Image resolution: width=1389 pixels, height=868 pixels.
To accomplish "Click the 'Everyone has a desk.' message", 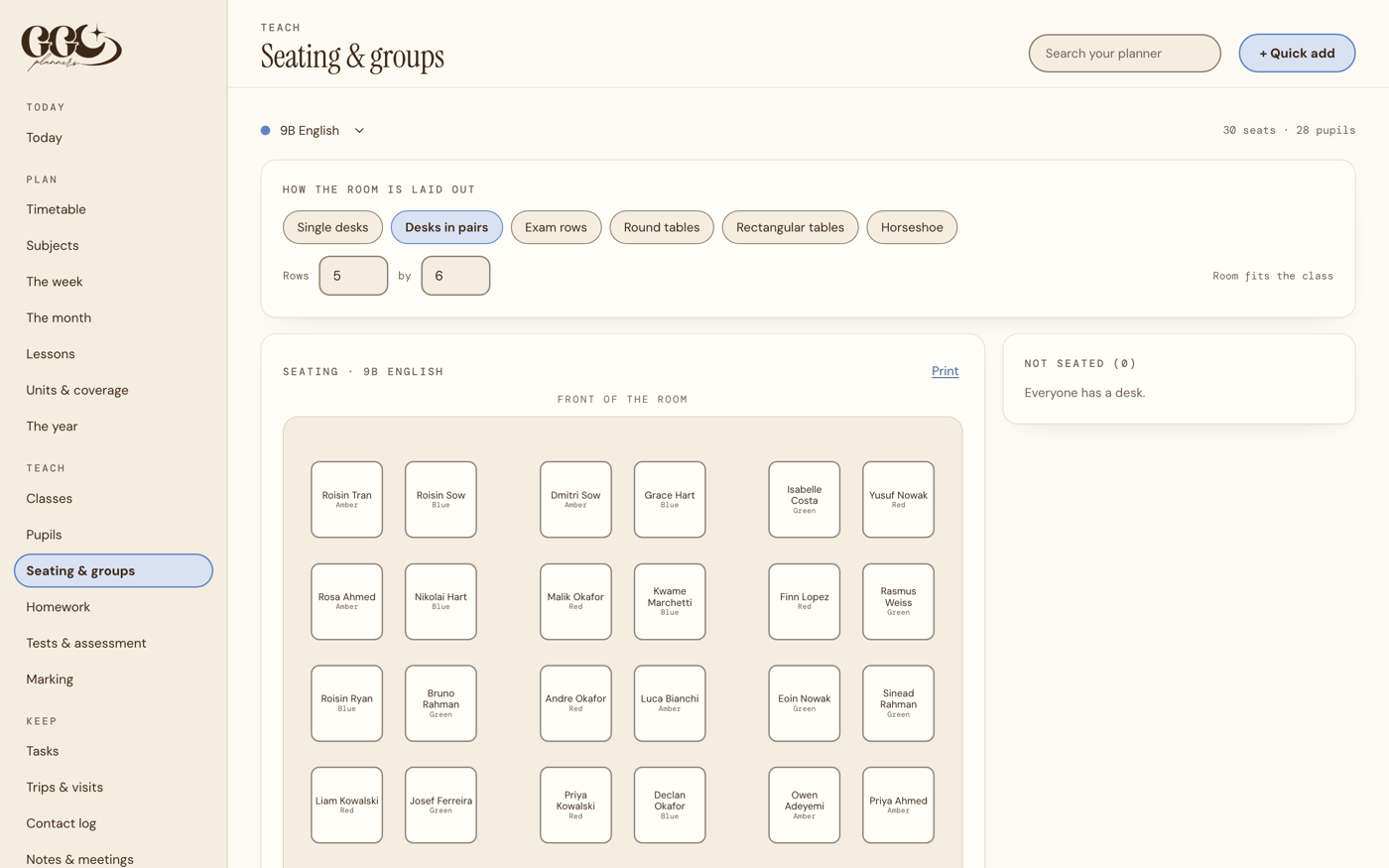I will pos(1084,393).
